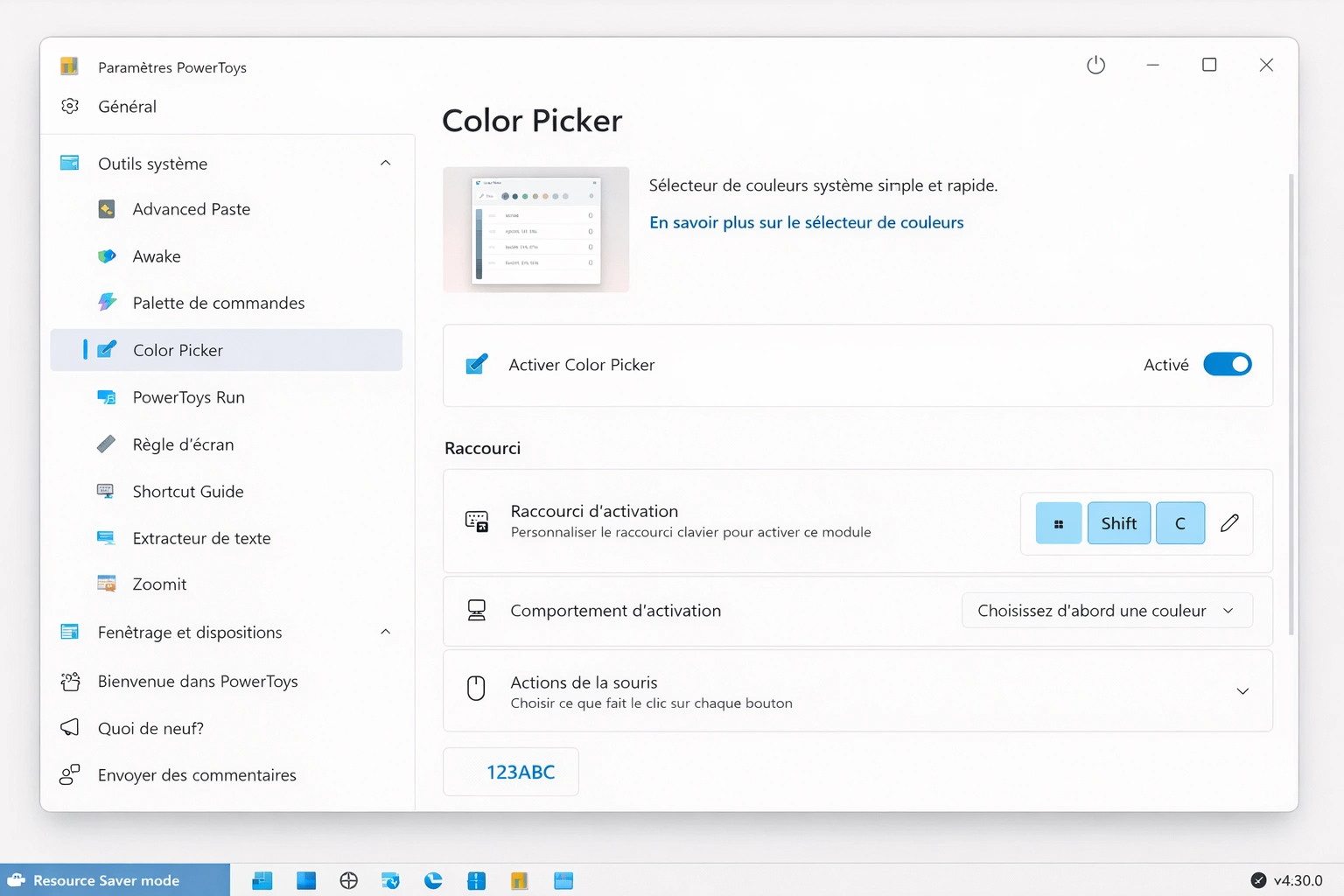Open Shortcut Guide settings

coord(187,491)
